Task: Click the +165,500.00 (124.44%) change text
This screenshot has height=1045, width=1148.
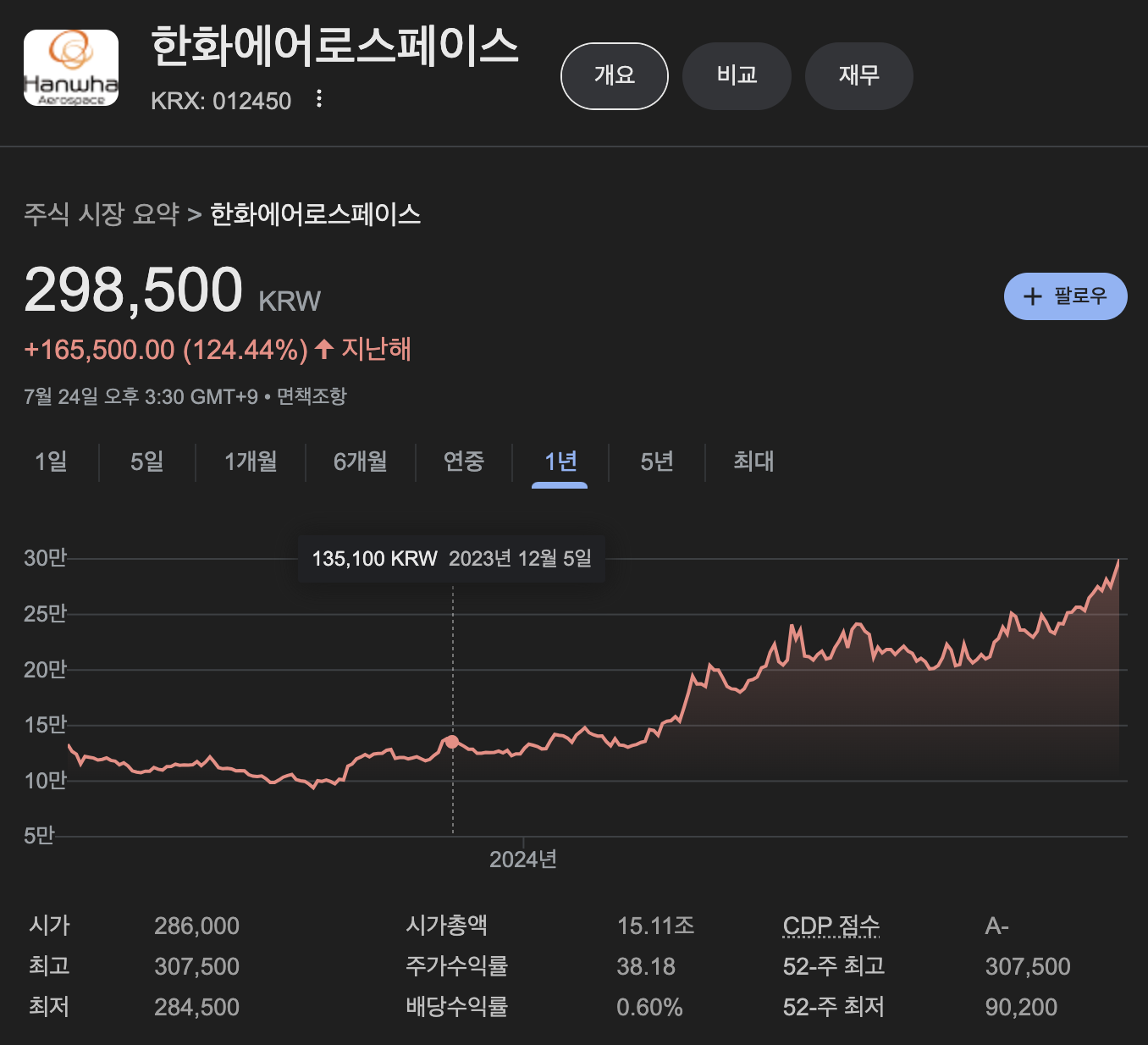Action: click(x=166, y=350)
